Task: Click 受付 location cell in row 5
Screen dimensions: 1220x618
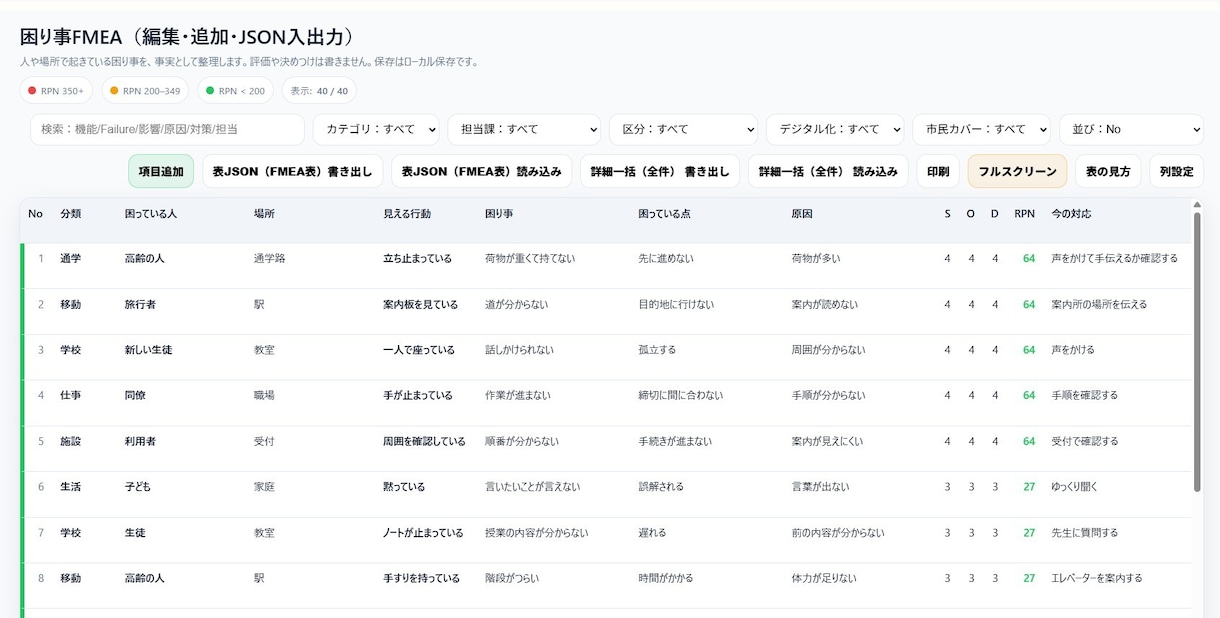Action: pyautogui.click(x=265, y=441)
